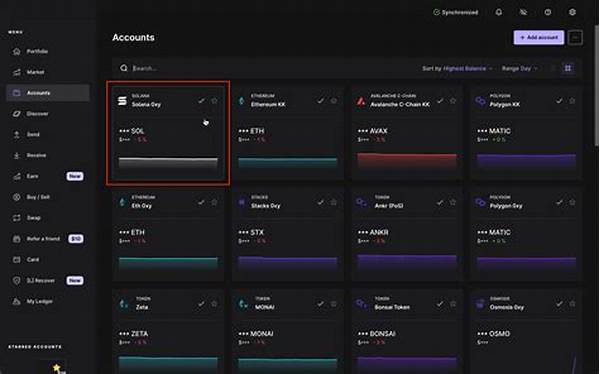Star the Avalanche C-Chain KK account

click(453, 101)
